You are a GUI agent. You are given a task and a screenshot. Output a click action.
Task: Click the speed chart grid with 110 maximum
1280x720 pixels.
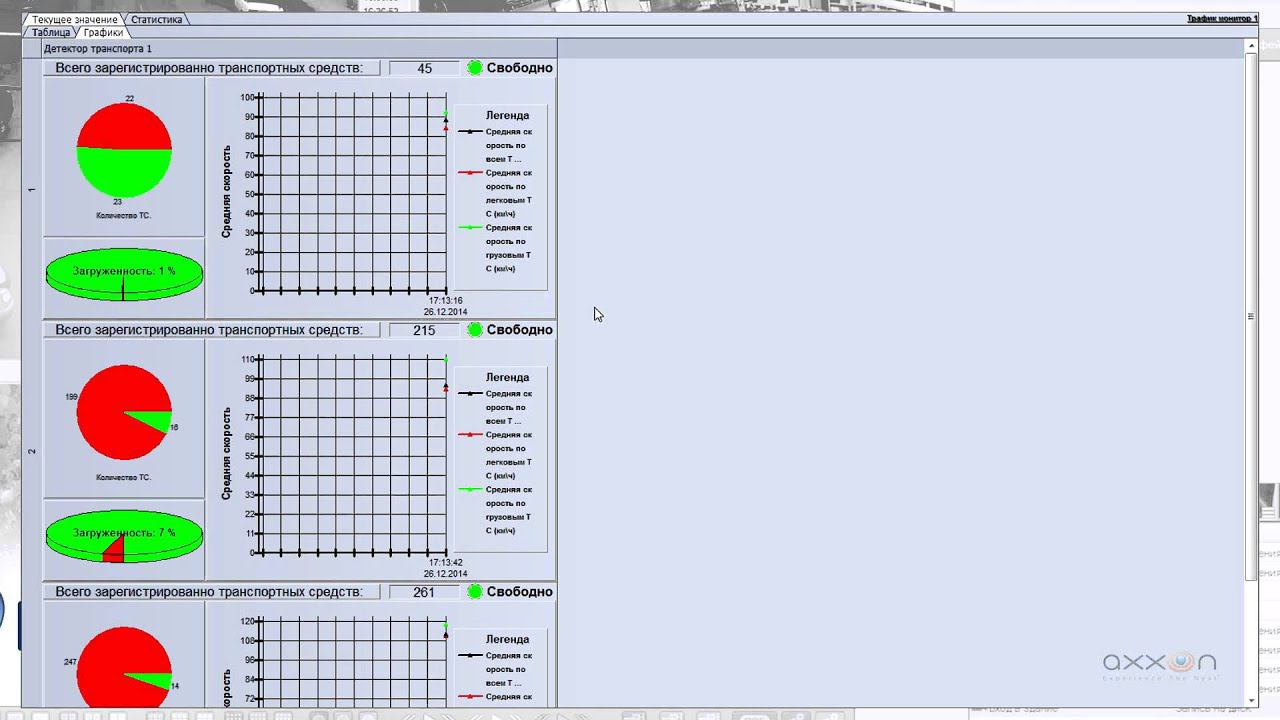click(x=352, y=455)
